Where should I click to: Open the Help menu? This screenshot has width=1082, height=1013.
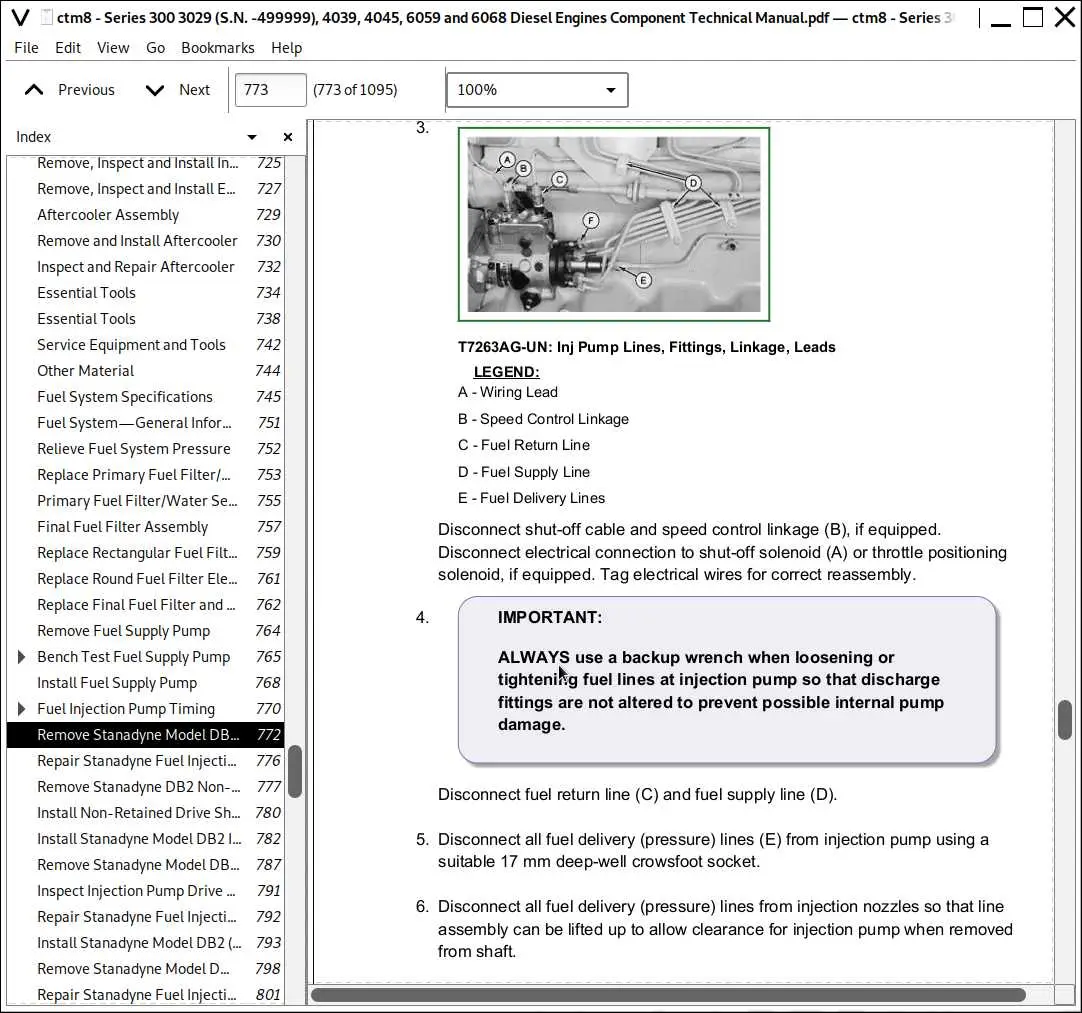coord(286,48)
